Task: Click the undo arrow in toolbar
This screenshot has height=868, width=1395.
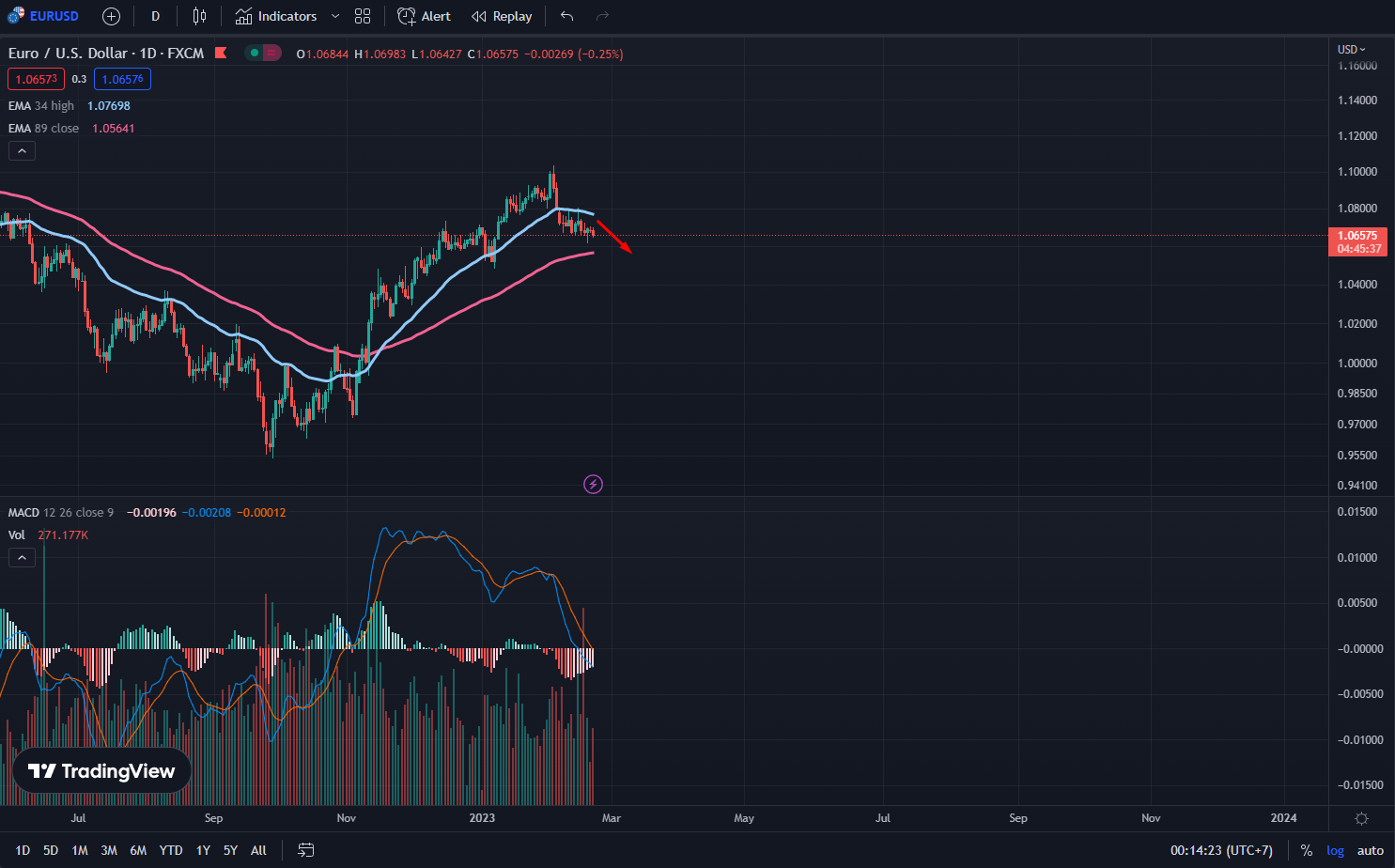Action: 566,16
